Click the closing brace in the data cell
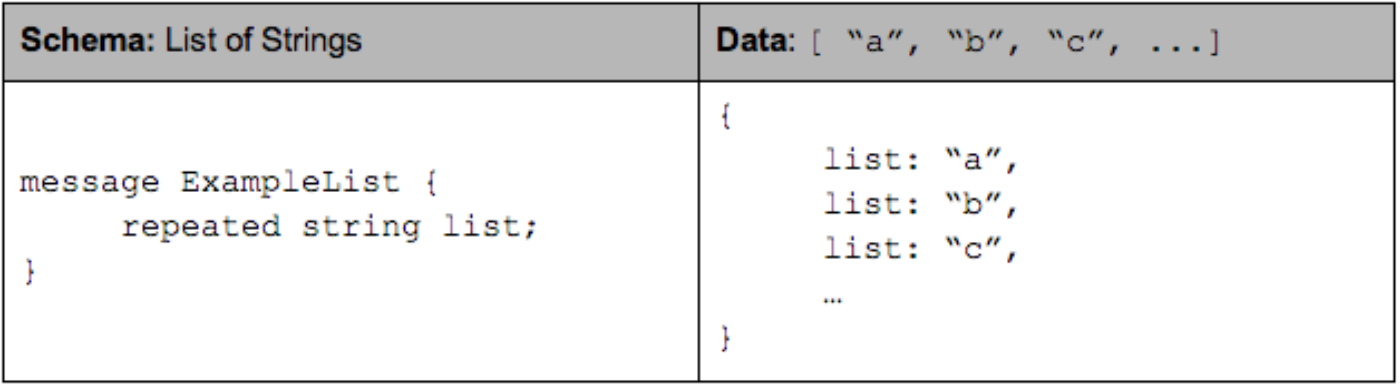This screenshot has width=1400, height=385. 727,338
